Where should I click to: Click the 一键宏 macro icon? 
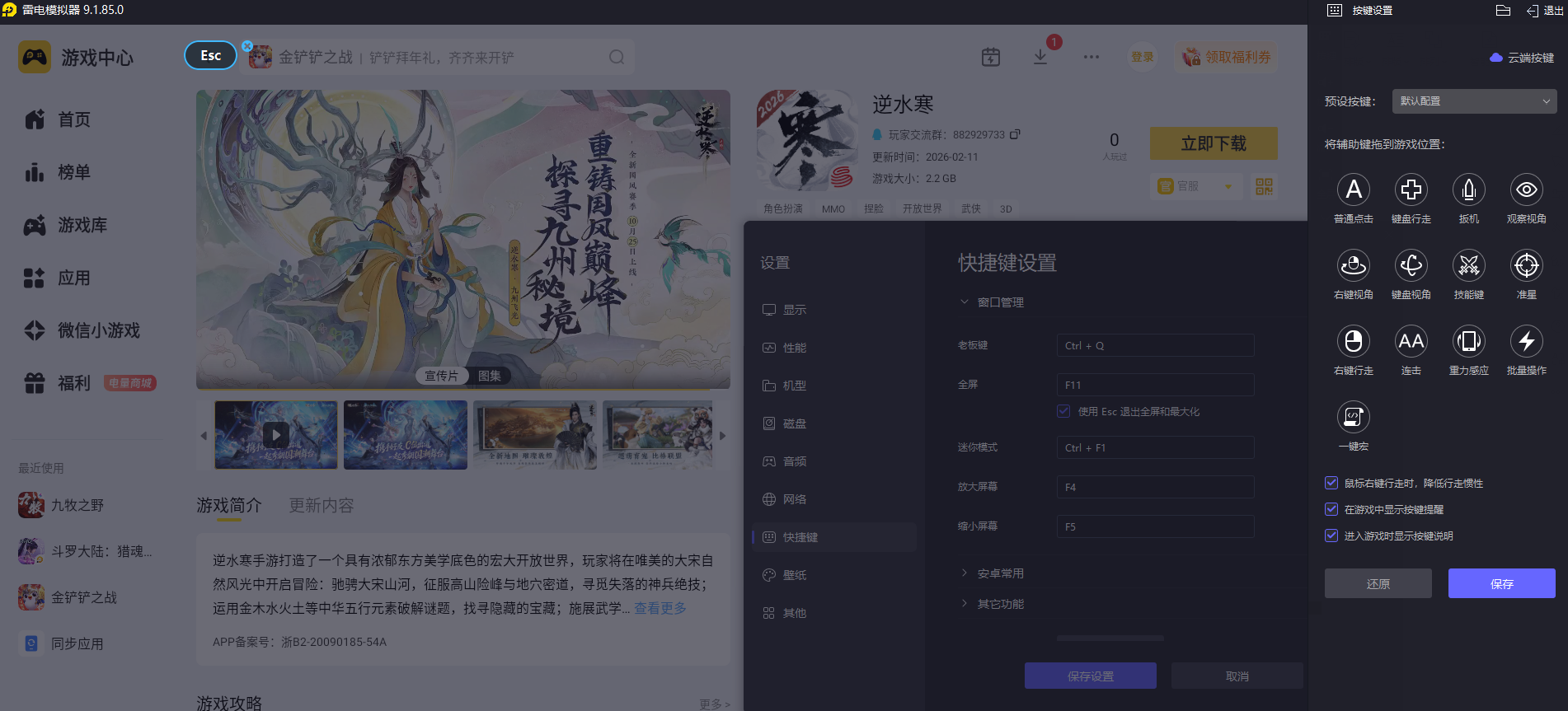tap(1353, 418)
